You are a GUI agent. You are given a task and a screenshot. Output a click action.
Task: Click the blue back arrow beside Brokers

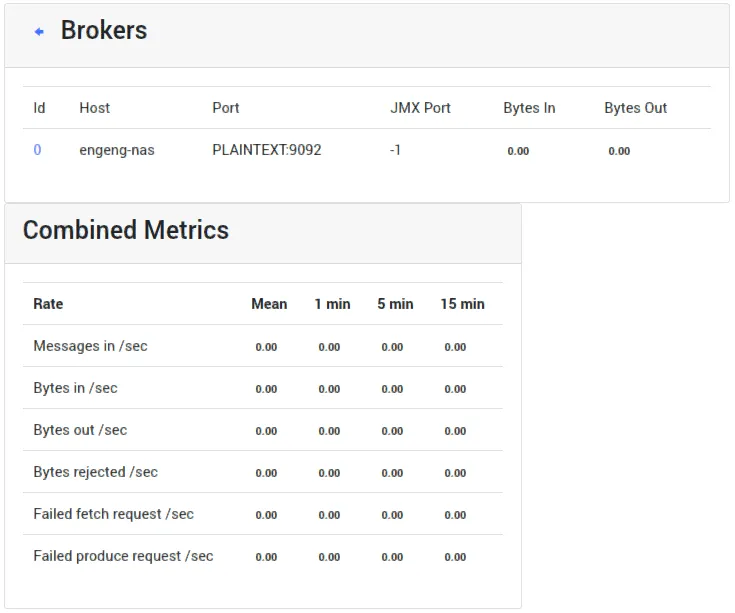tap(39, 32)
